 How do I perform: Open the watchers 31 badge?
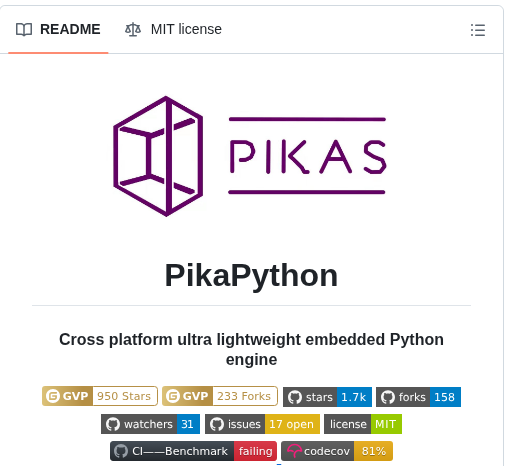pos(150,424)
